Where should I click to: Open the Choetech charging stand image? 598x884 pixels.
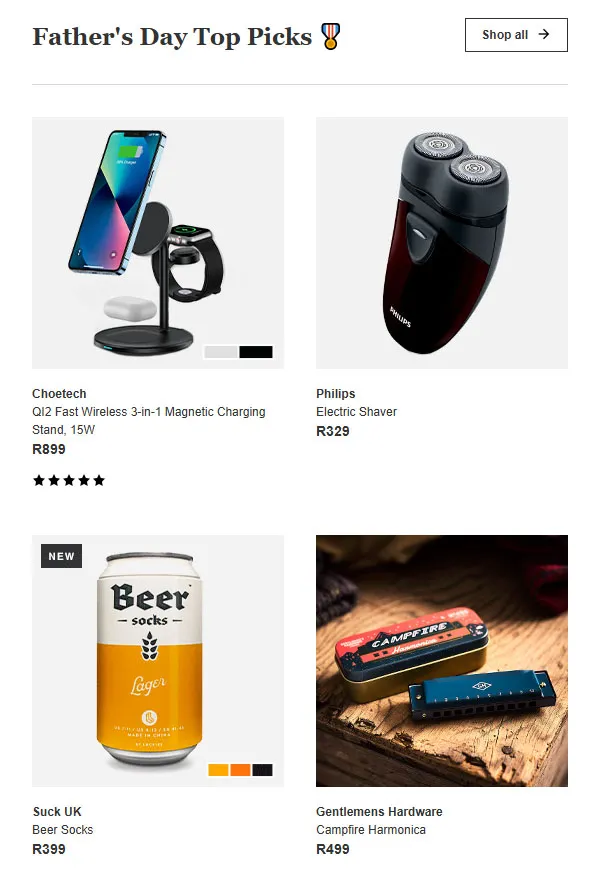tap(158, 243)
